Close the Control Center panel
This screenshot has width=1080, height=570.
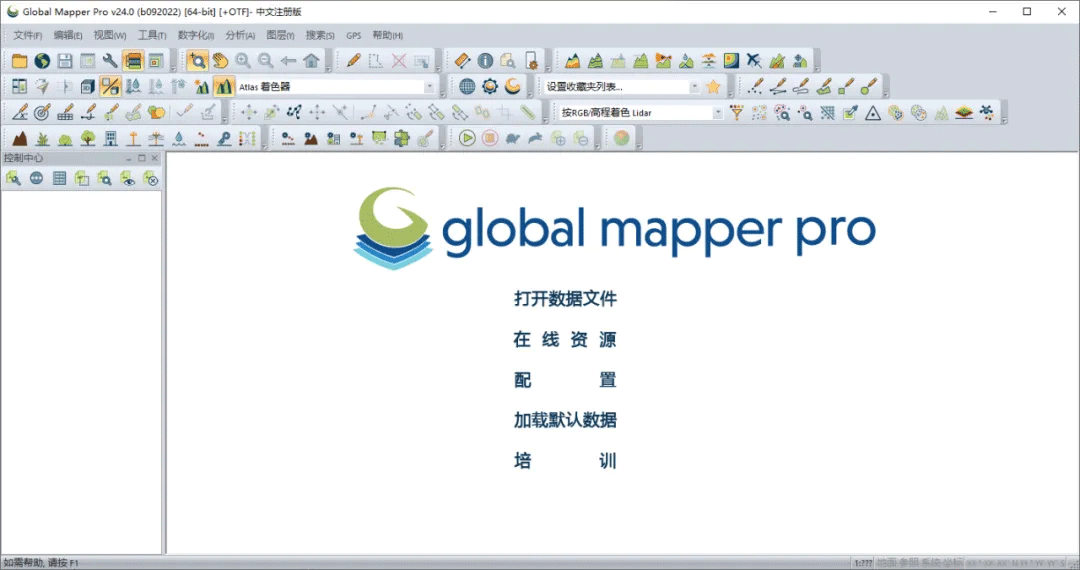pyautogui.click(x=155, y=158)
